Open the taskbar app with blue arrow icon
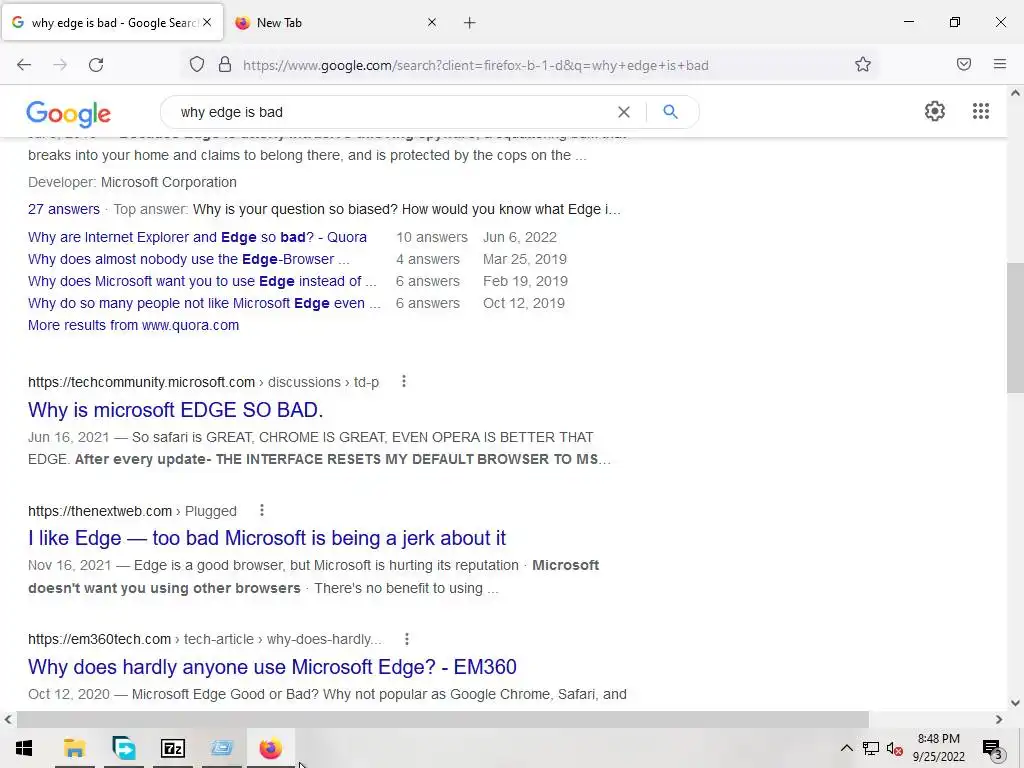Screen dimensions: 1024x768 pos(124,748)
